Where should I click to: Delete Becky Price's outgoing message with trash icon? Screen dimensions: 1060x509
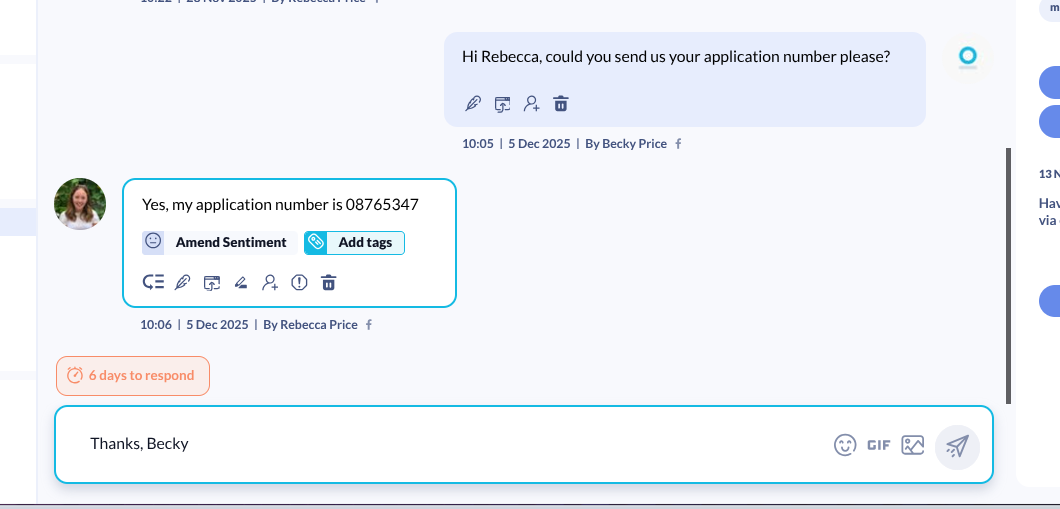point(560,104)
